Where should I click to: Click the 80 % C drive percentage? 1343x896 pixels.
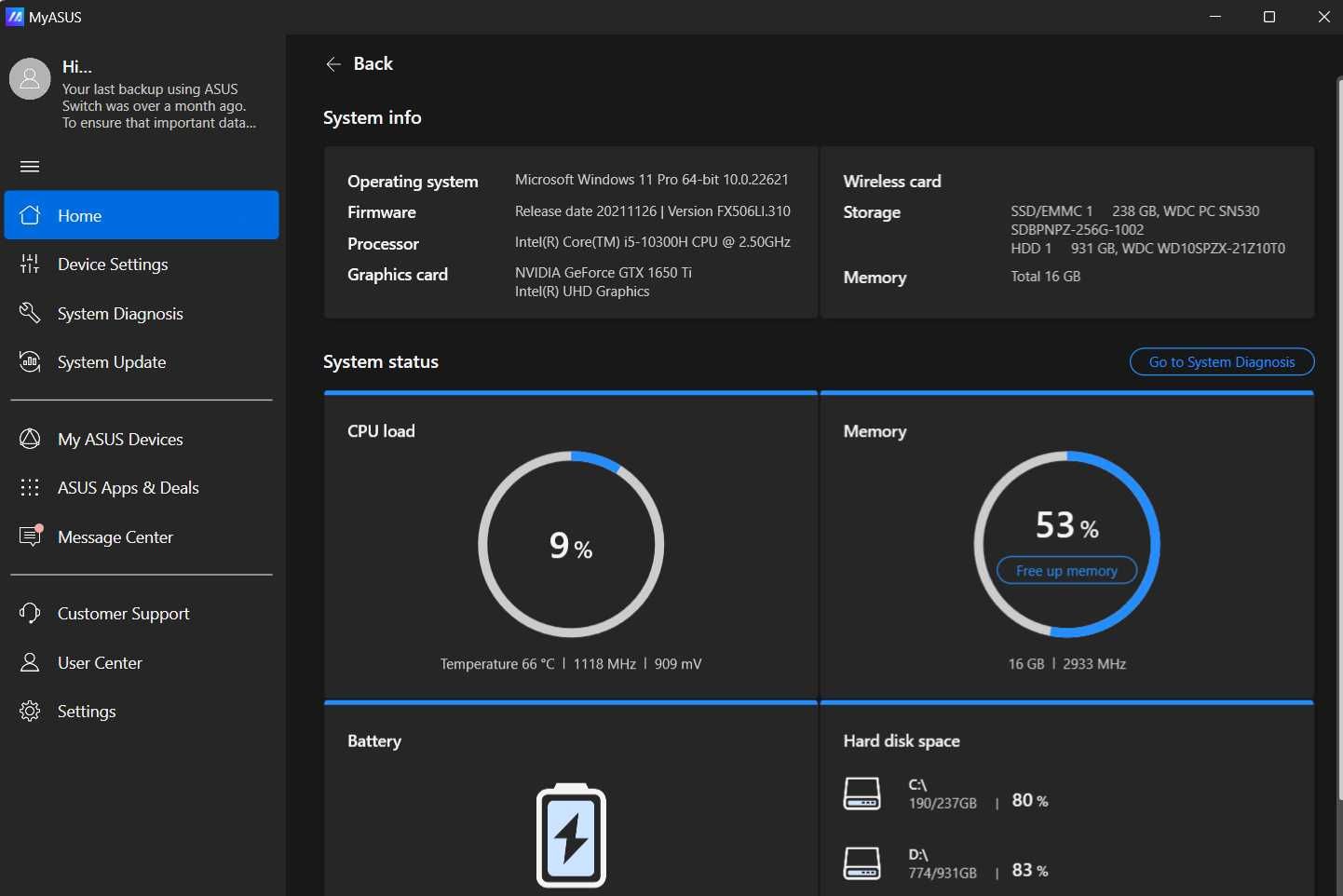(1030, 800)
